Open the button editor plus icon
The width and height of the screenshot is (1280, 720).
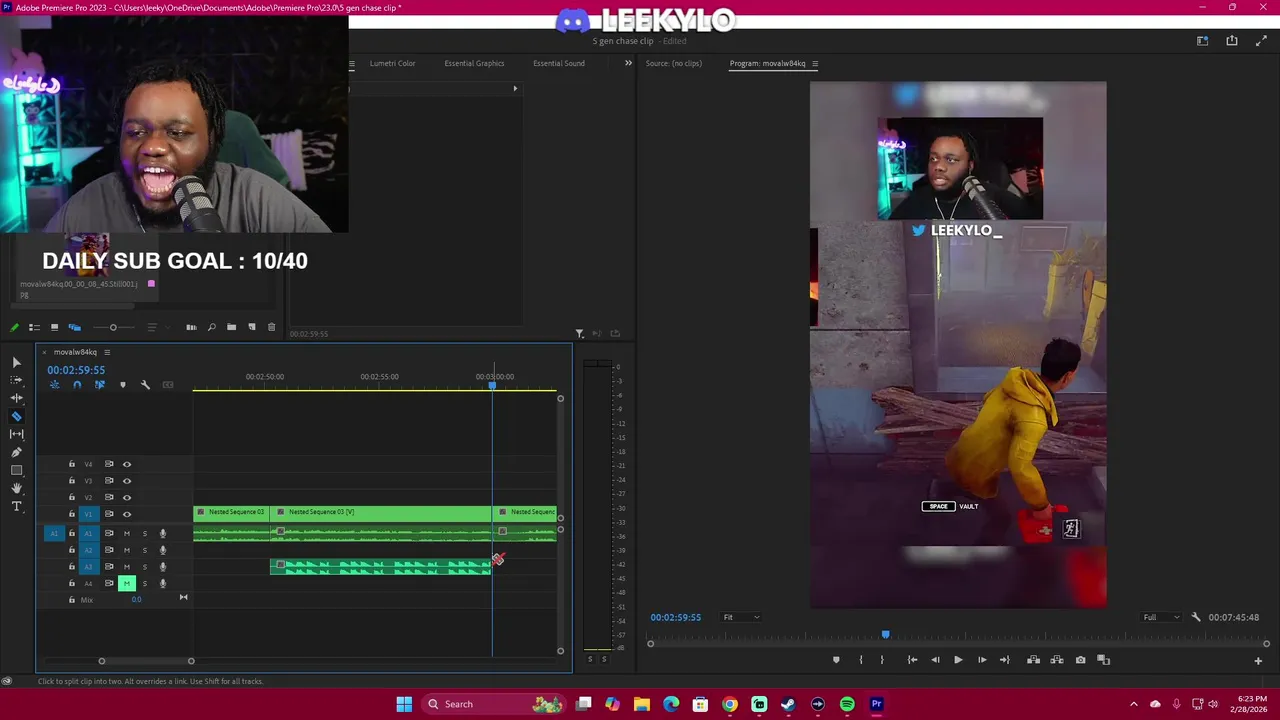point(1258,660)
